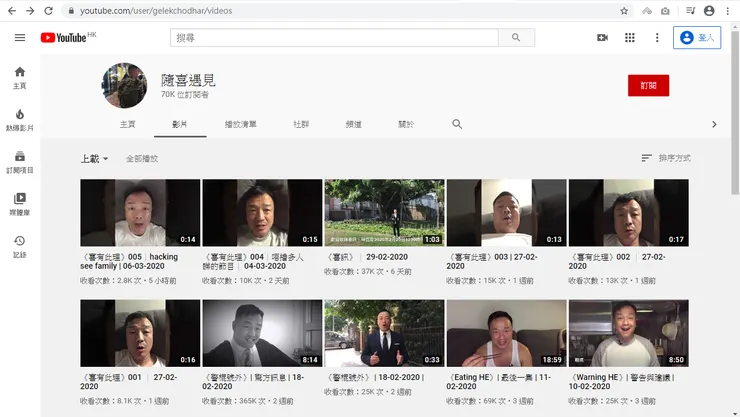Click the 70K subscriber count text
Image resolution: width=740 pixels, height=417 pixels.
[x=185, y=94]
